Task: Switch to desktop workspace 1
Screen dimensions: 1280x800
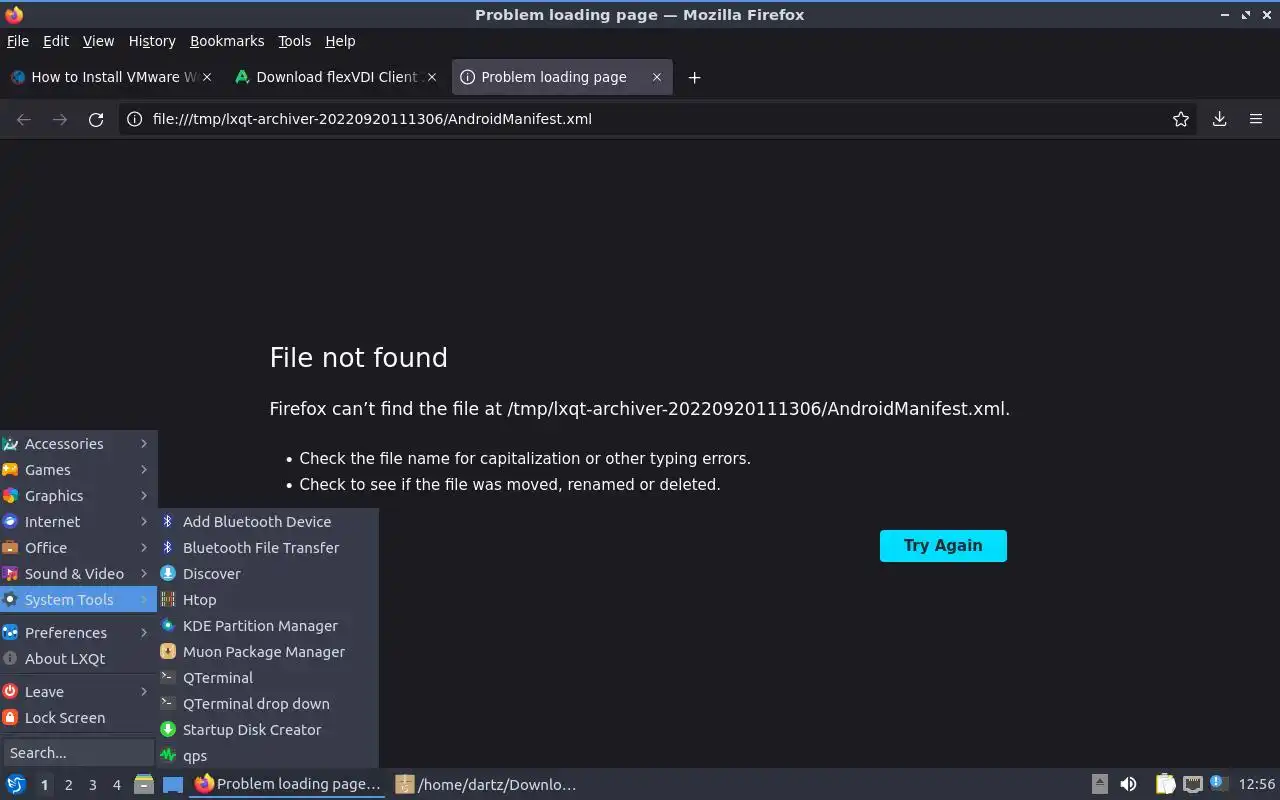Action: (44, 785)
